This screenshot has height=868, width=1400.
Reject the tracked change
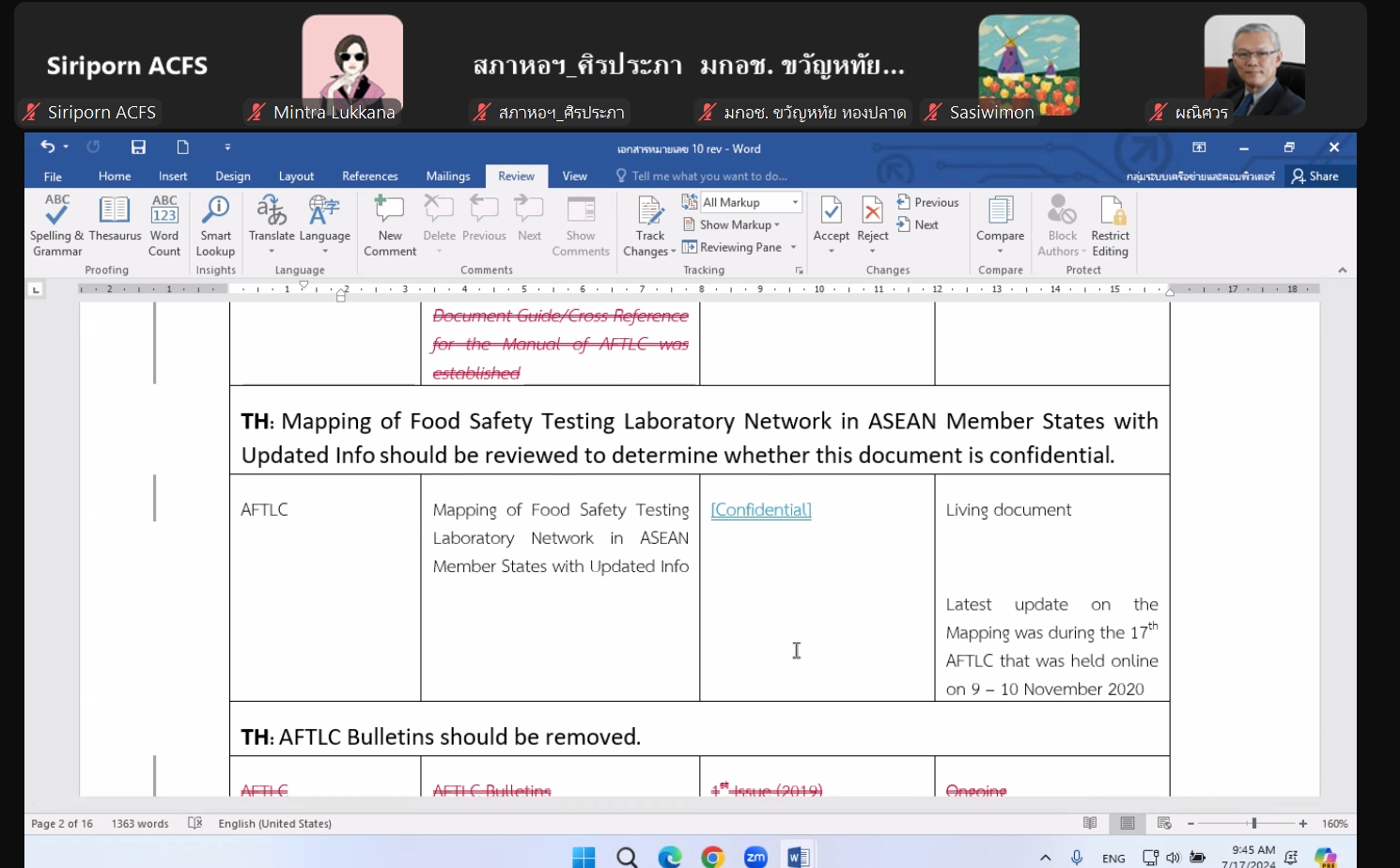(872, 216)
